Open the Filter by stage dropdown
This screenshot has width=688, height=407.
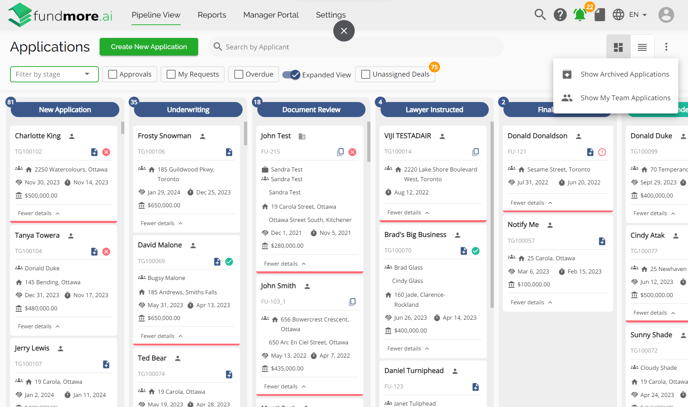coord(54,74)
